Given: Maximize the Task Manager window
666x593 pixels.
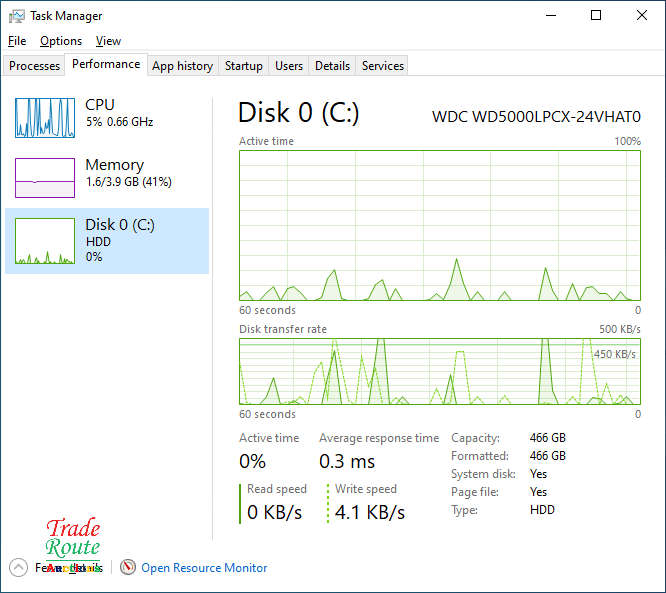Looking at the screenshot, I should 596,16.
